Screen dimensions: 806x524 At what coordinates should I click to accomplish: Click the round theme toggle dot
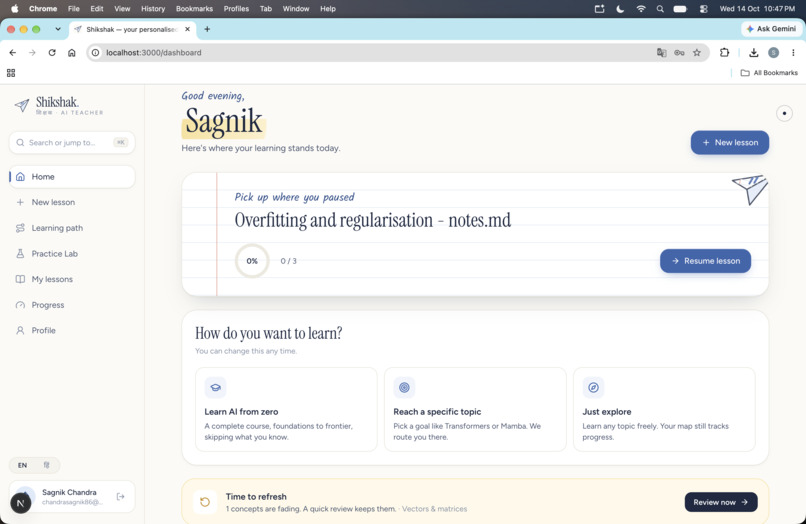click(784, 113)
